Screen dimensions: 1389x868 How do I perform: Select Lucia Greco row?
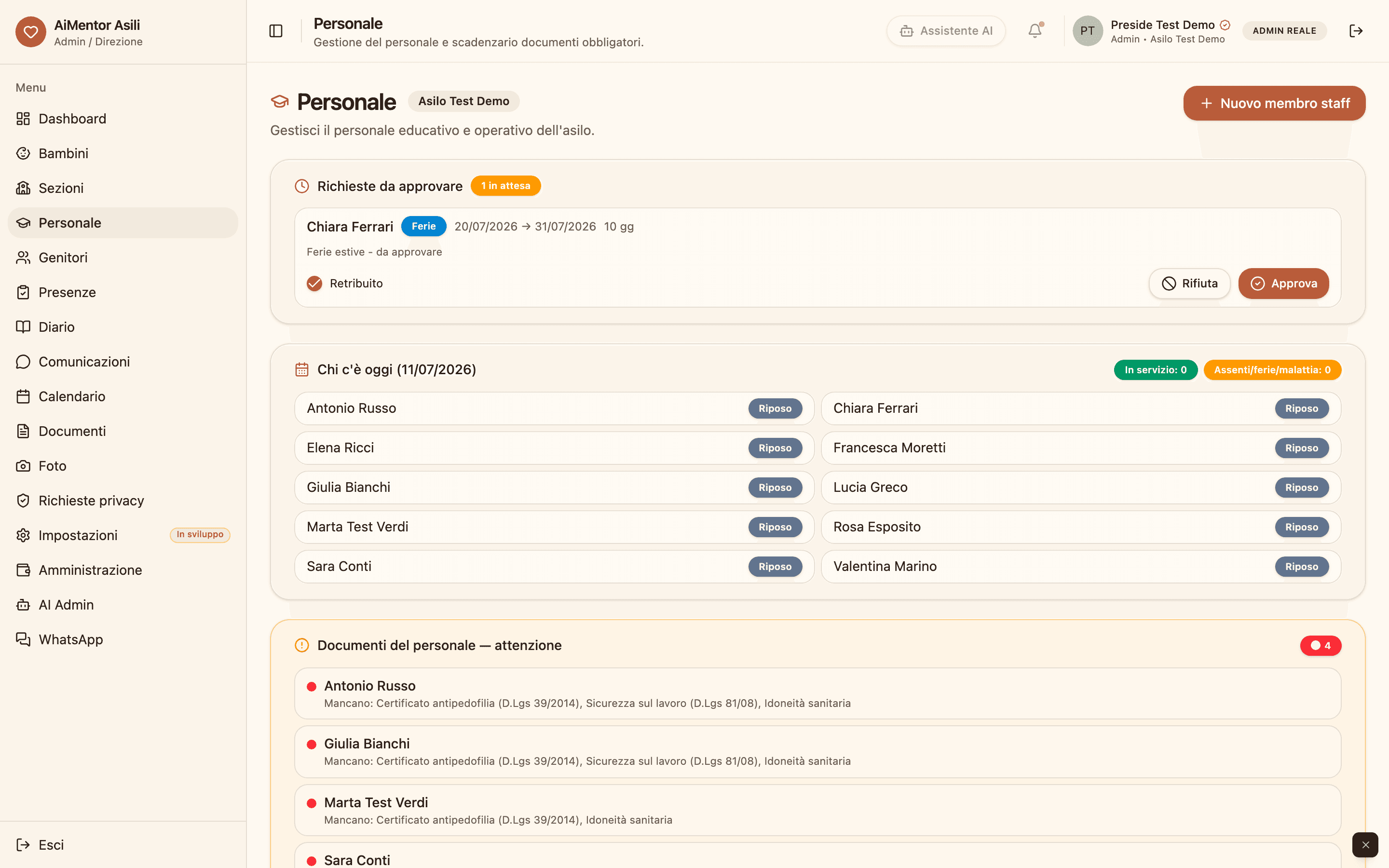[x=1081, y=488]
